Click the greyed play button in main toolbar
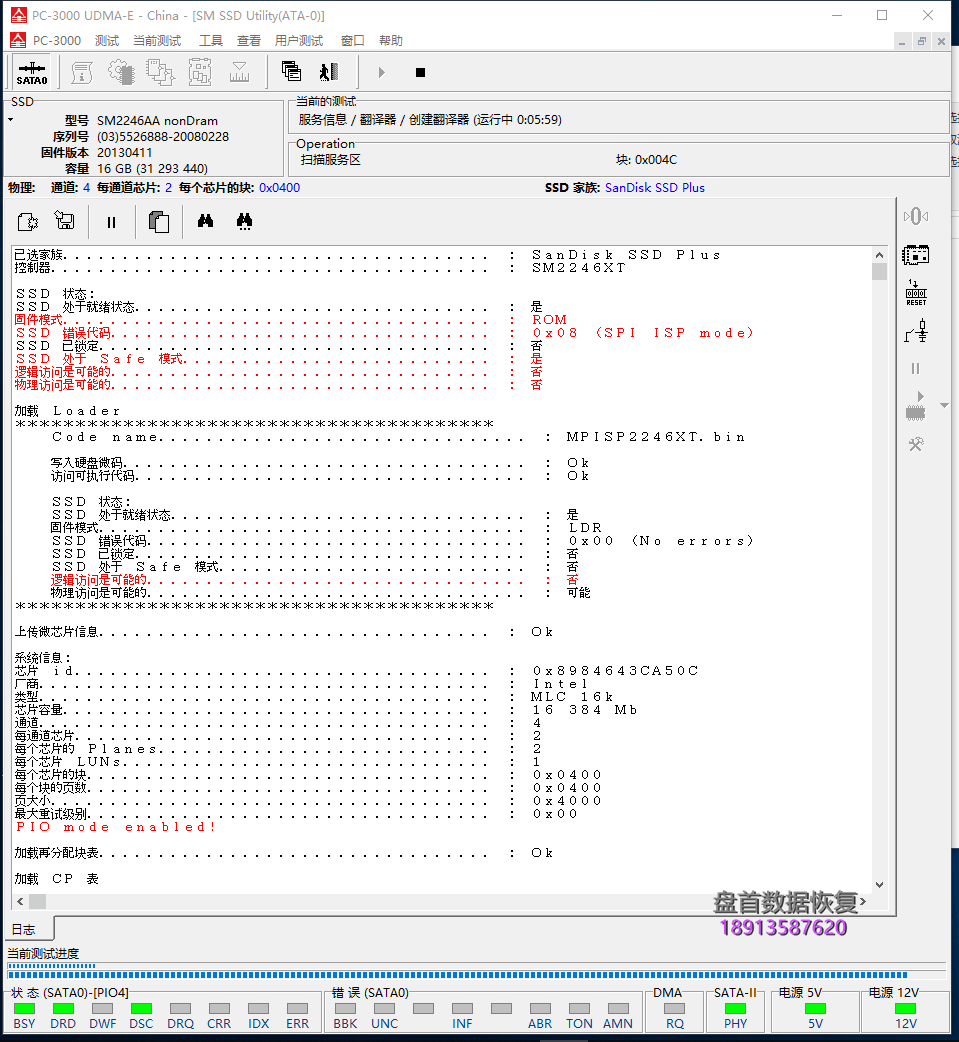 pos(381,72)
